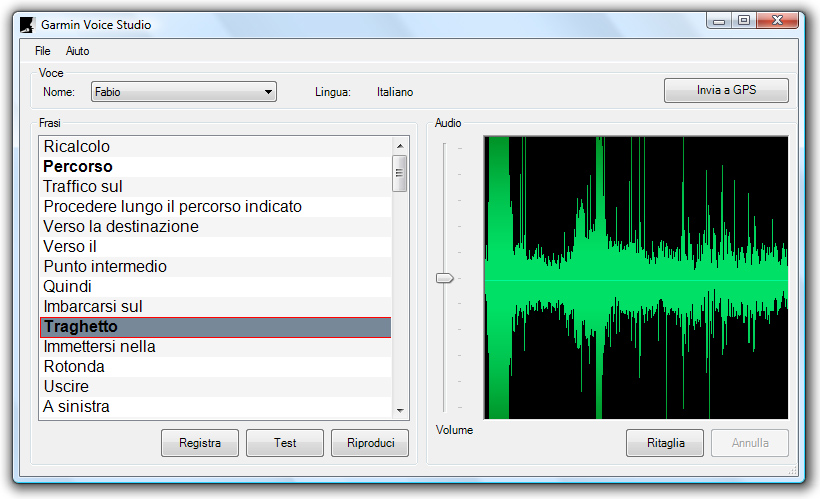Select the phrase "Verso la destinazione"
The image size is (820, 499).
tap(215, 226)
